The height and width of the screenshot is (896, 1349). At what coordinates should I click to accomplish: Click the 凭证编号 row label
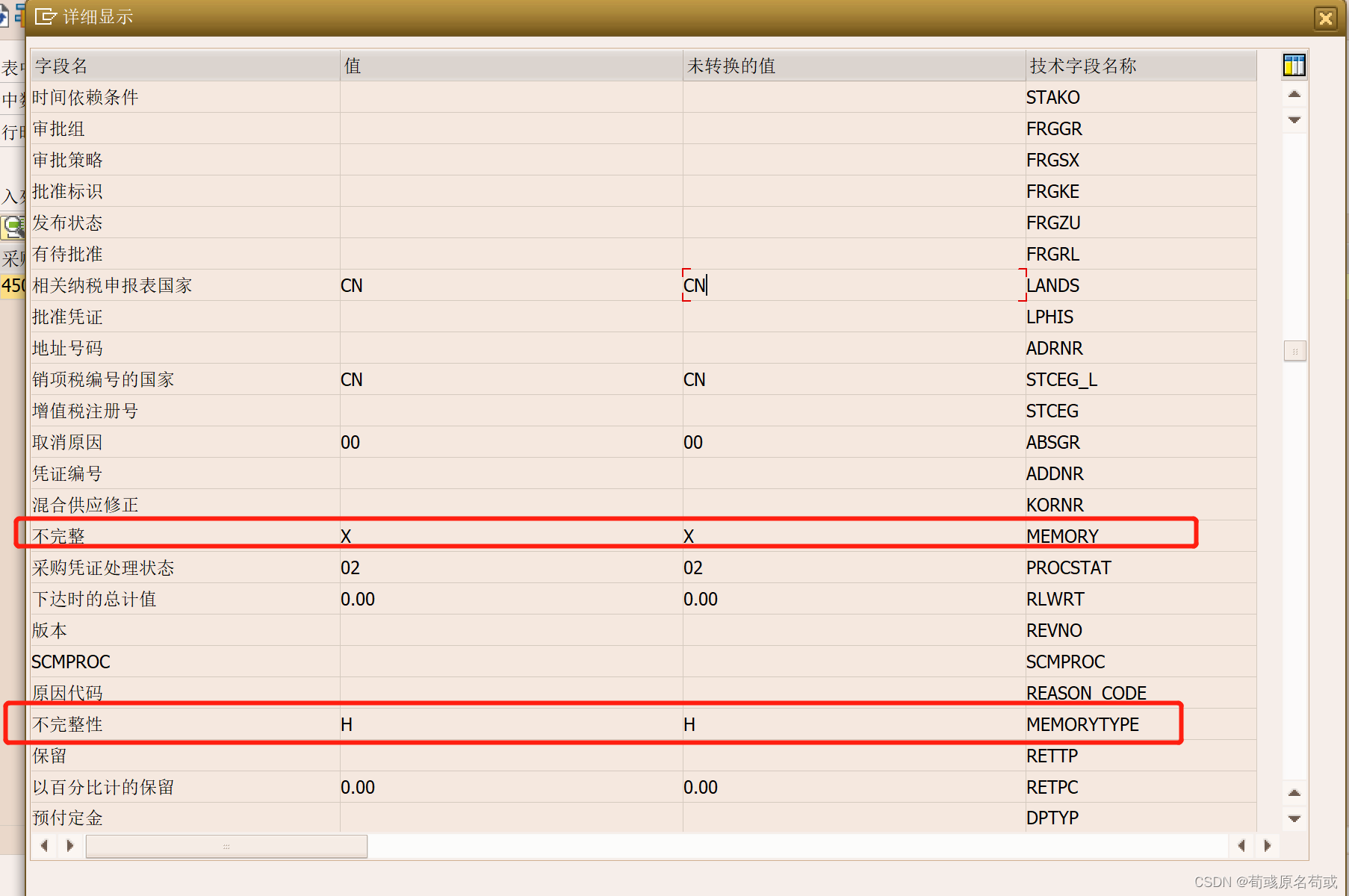67,473
